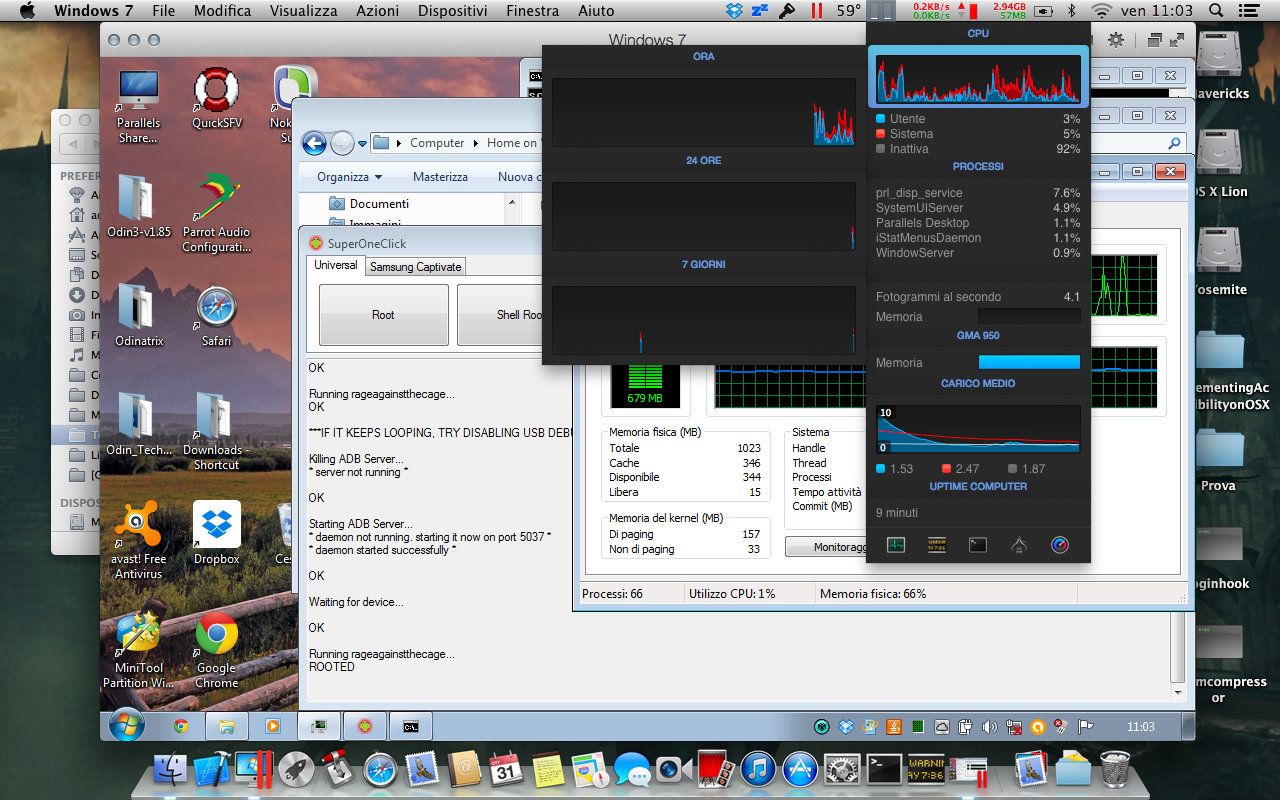Open the Organizza dropdown in Explorer
The width and height of the screenshot is (1280, 800).
point(349,177)
